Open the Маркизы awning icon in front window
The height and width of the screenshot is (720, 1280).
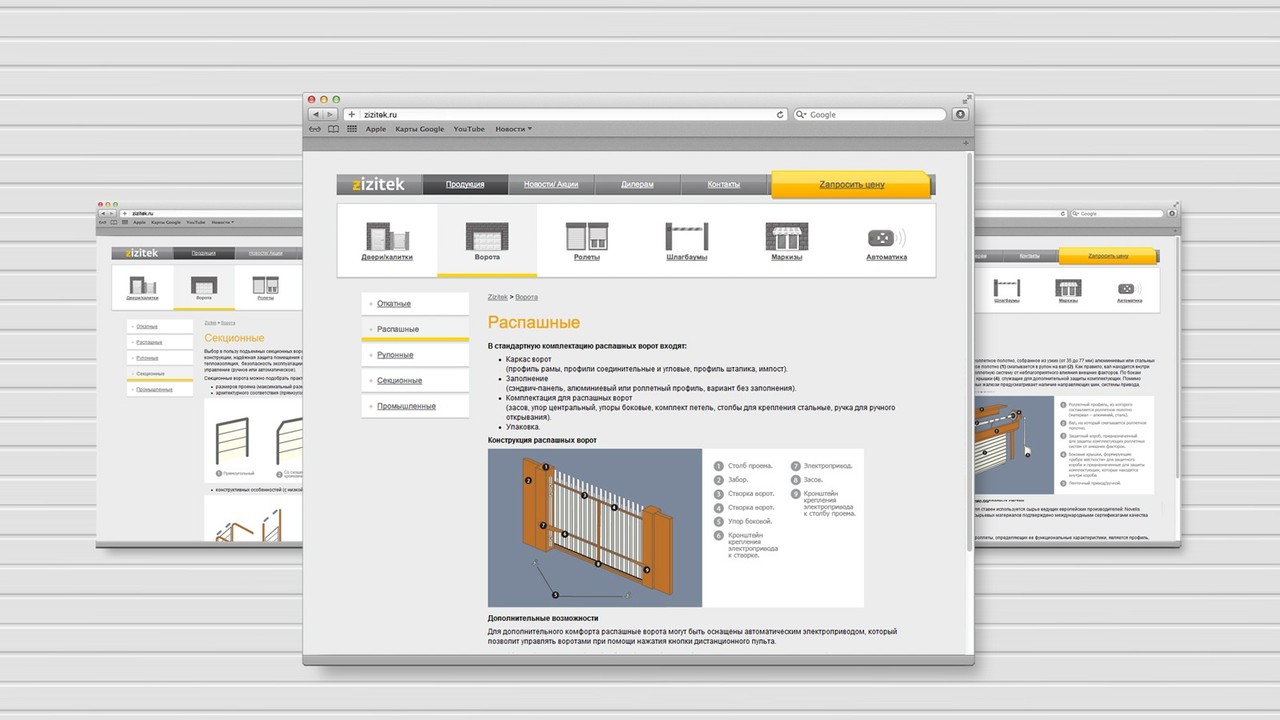click(786, 238)
